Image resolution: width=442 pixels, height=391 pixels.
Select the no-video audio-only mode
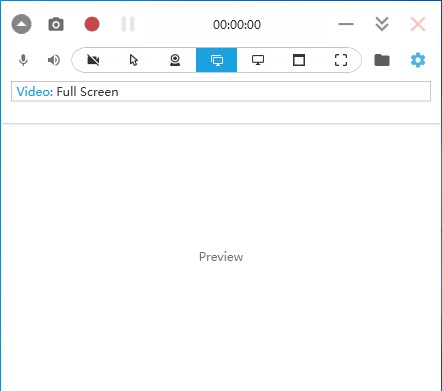click(x=93, y=60)
